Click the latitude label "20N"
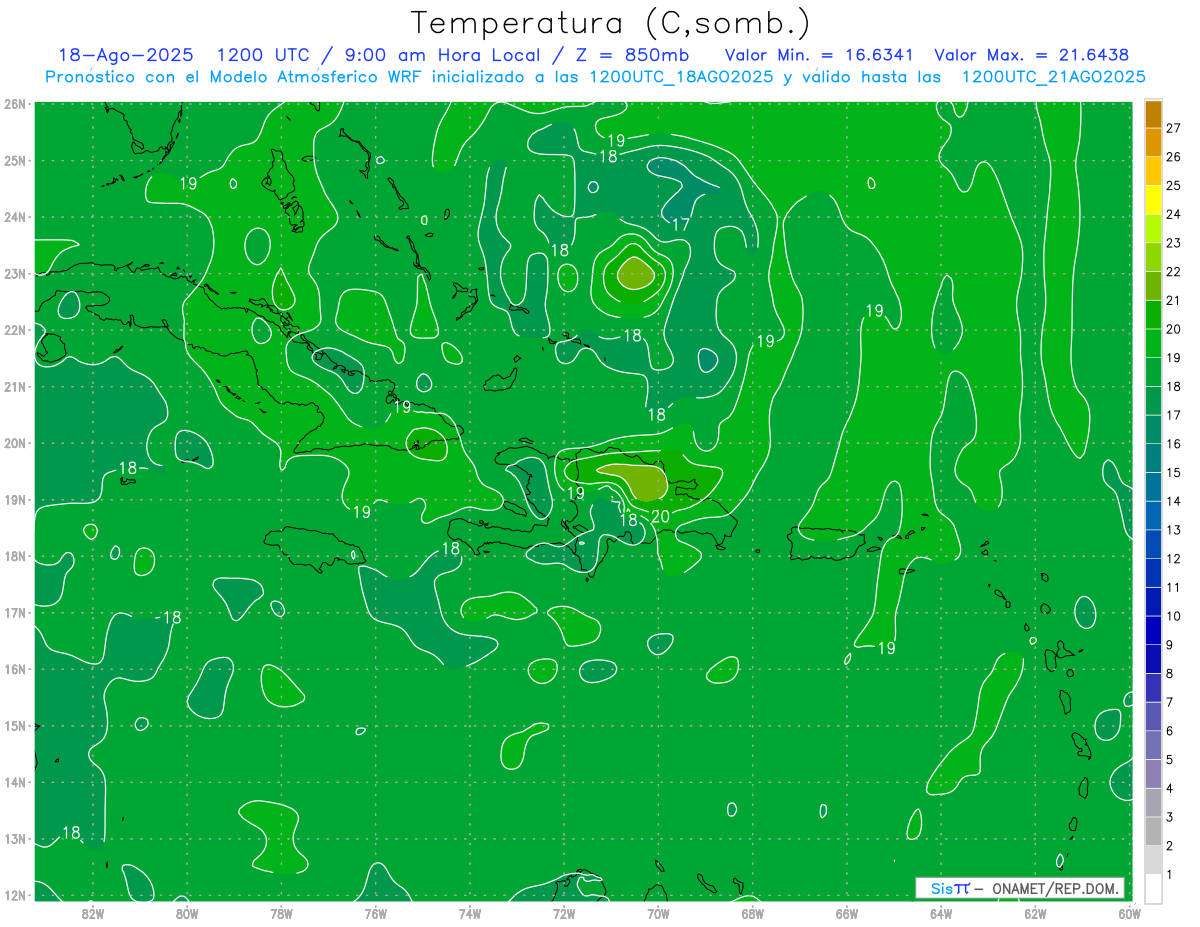The width and height of the screenshot is (1200, 927). click(x=15, y=443)
